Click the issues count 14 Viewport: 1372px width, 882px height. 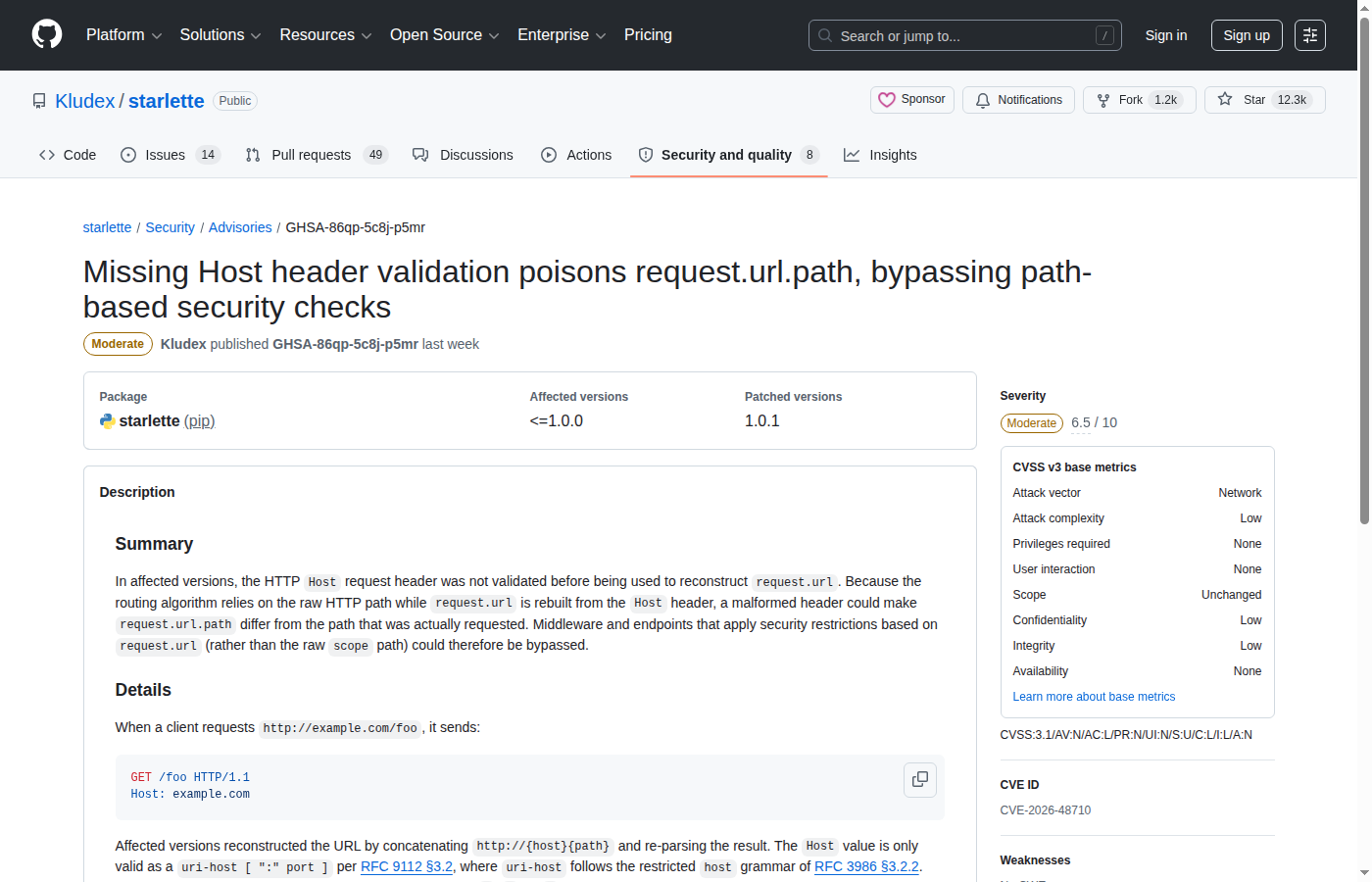pos(208,155)
